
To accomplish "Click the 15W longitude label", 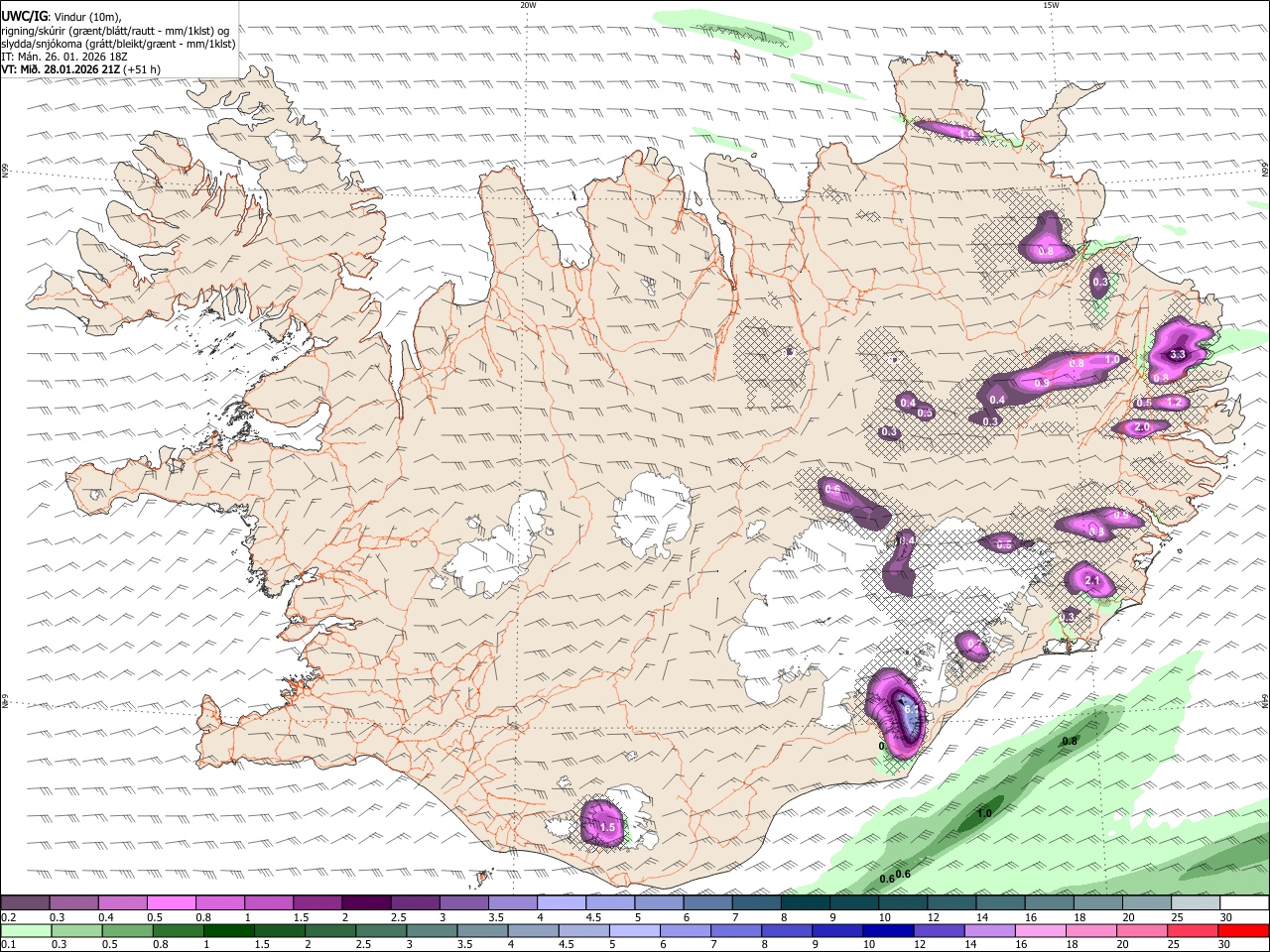I will tap(1051, 5).
